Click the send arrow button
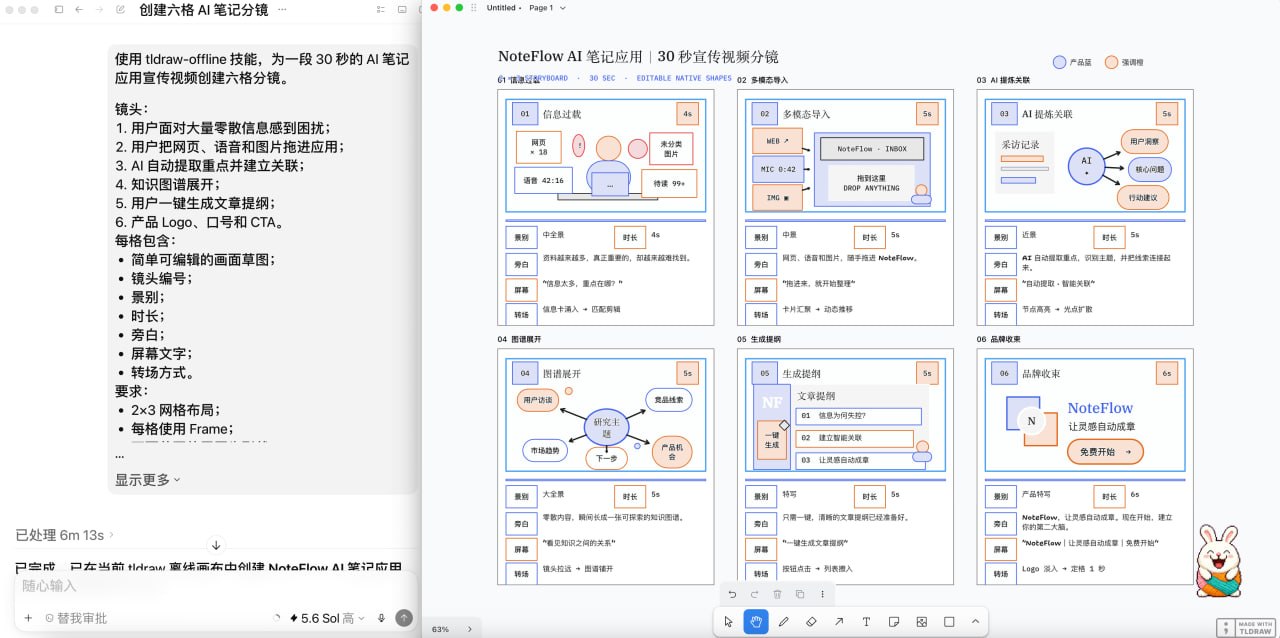The width and height of the screenshot is (1280, 638). click(404, 618)
